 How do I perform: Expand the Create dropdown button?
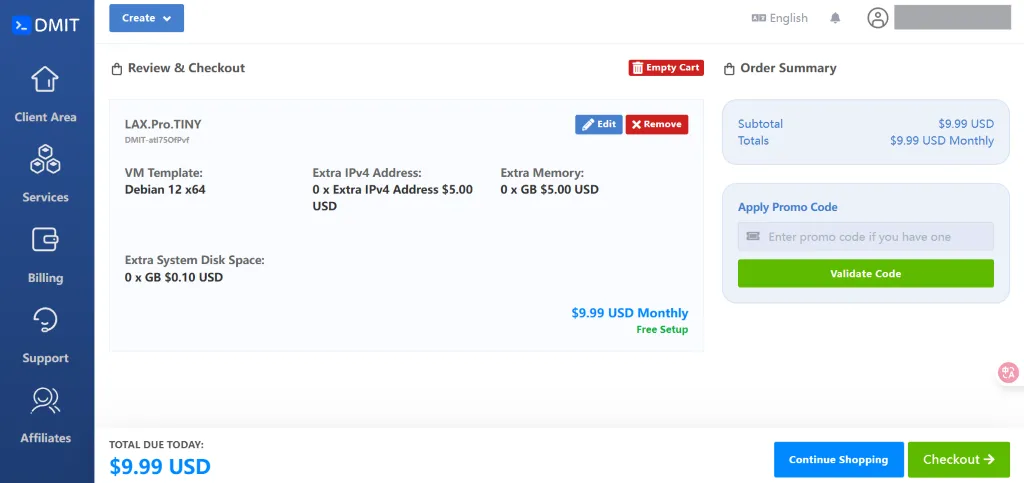146,18
